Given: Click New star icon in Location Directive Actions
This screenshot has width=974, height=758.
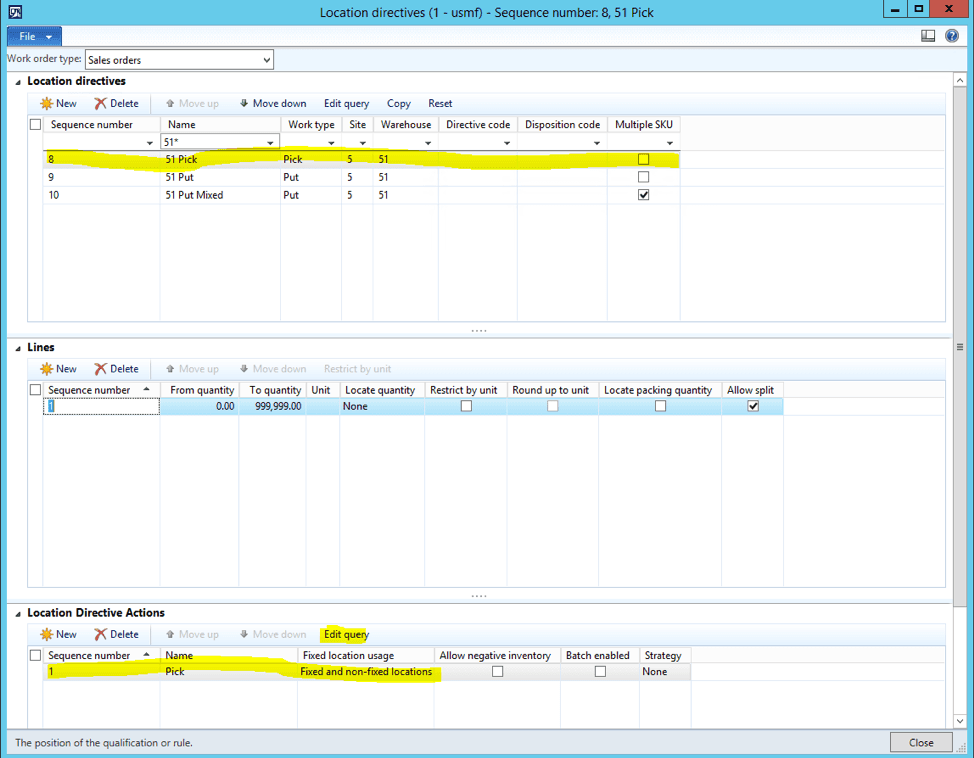Looking at the screenshot, I should coord(47,634).
